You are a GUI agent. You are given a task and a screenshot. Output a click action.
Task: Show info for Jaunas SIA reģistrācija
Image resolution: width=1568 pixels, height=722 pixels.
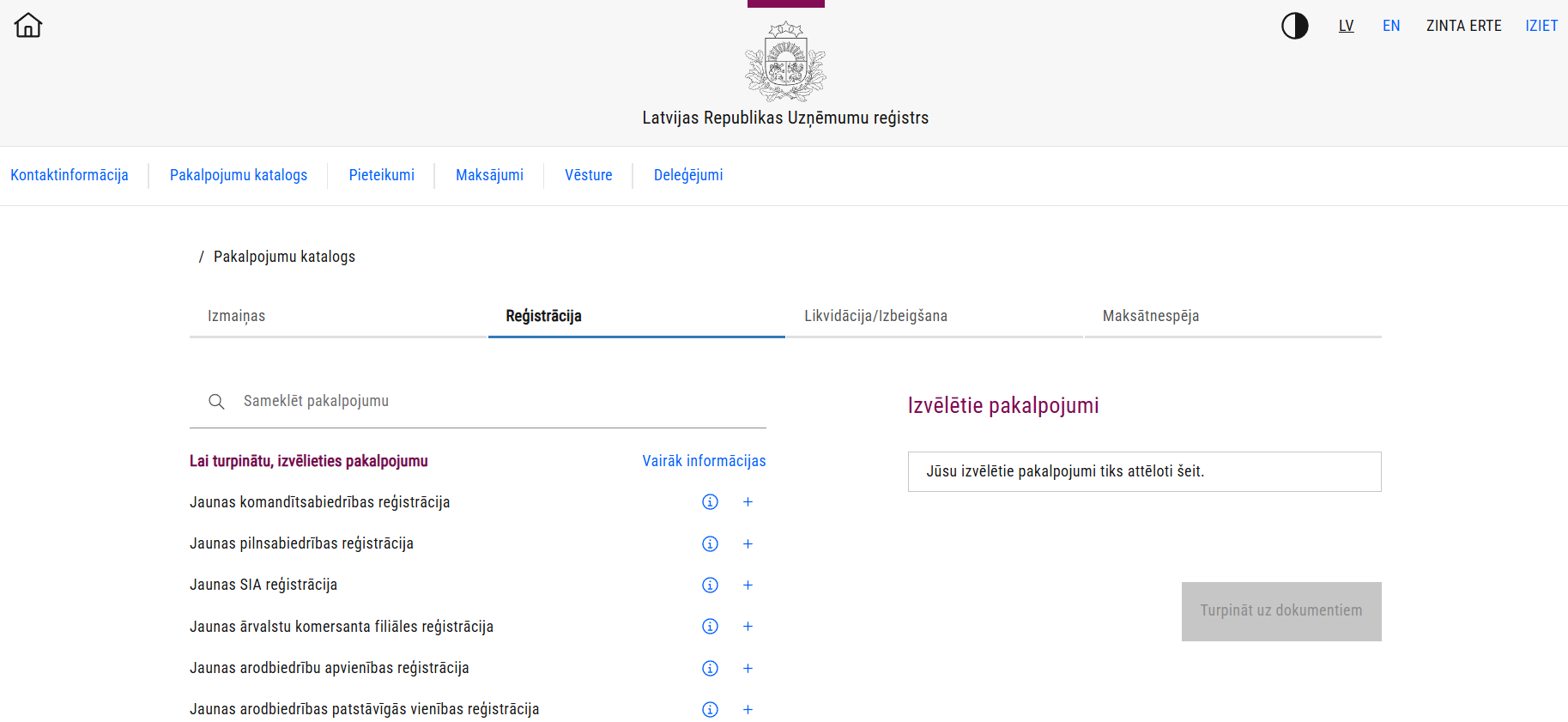[x=710, y=585]
